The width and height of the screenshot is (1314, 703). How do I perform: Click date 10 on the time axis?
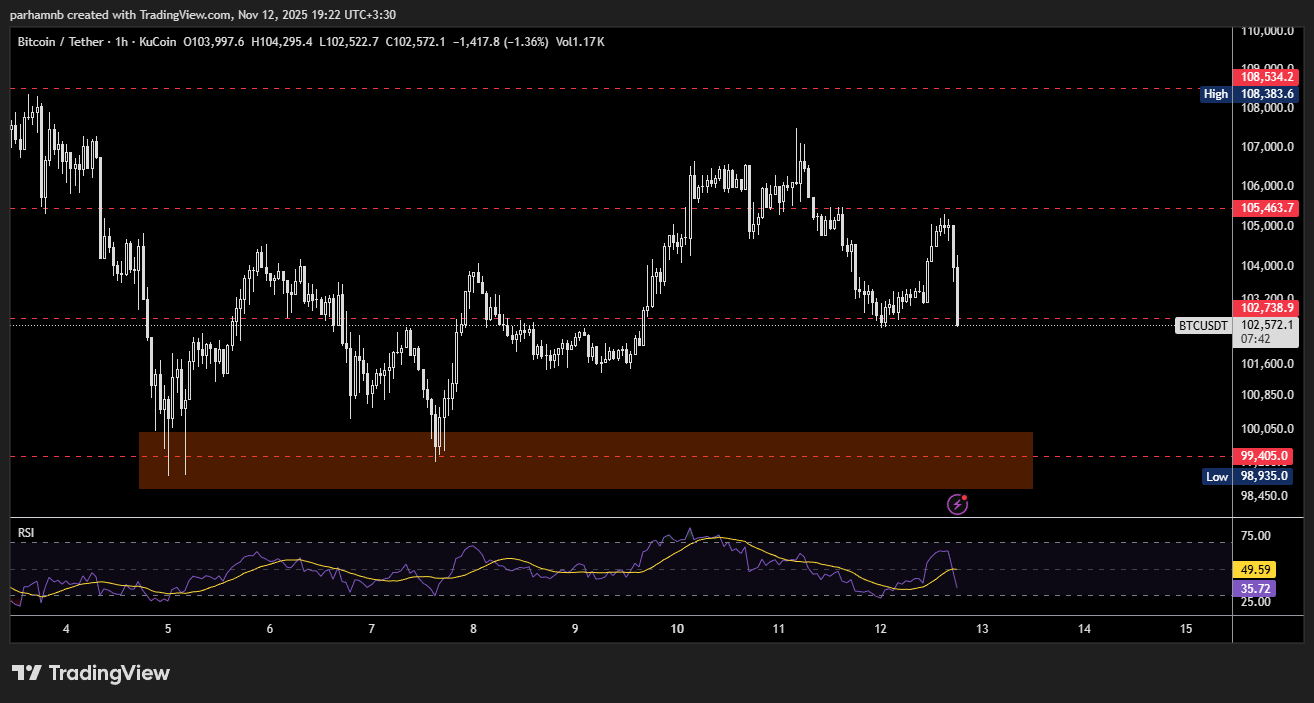pos(677,629)
